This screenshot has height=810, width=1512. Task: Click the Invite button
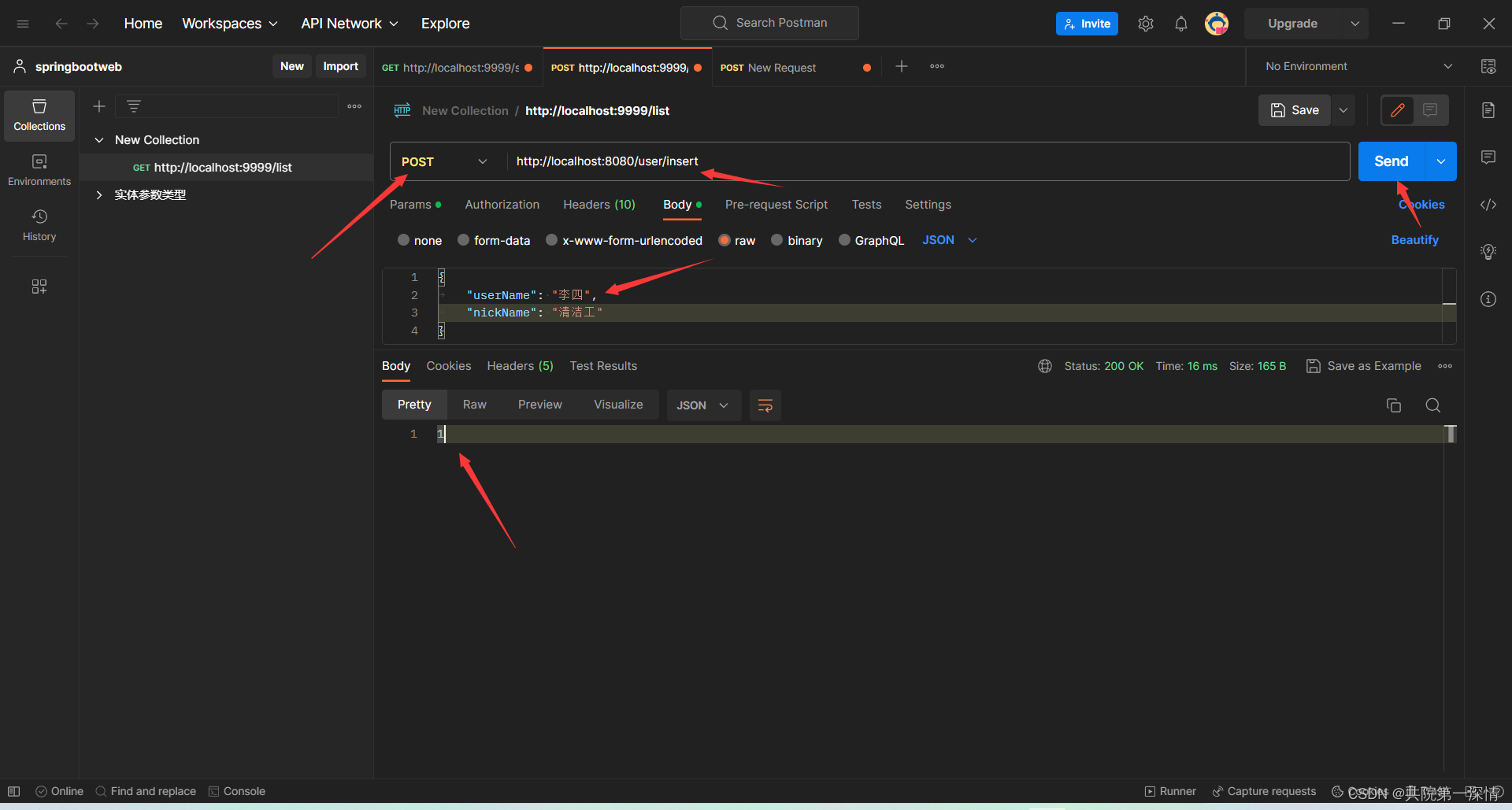pyautogui.click(x=1087, y=24)
